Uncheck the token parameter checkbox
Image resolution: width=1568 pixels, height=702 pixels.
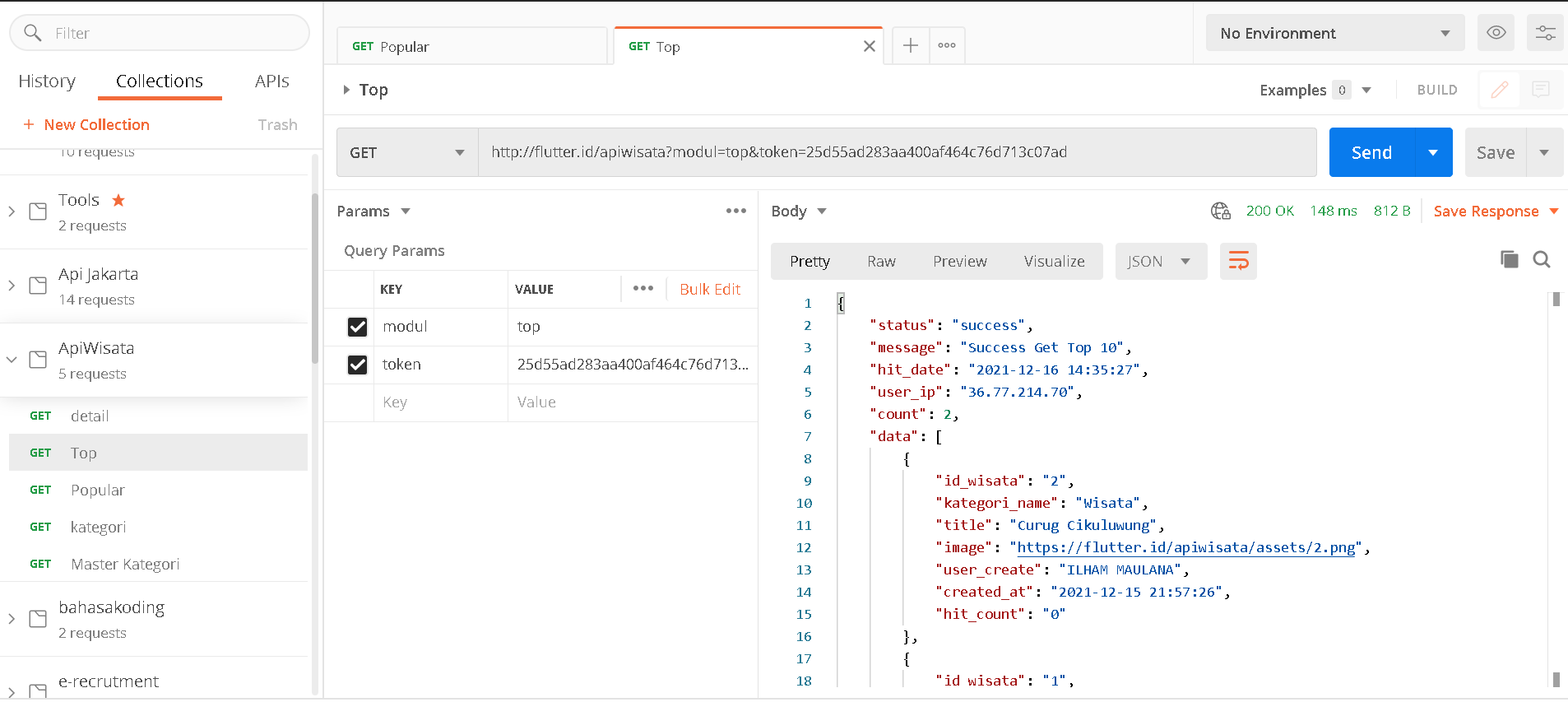click(357, 365)
